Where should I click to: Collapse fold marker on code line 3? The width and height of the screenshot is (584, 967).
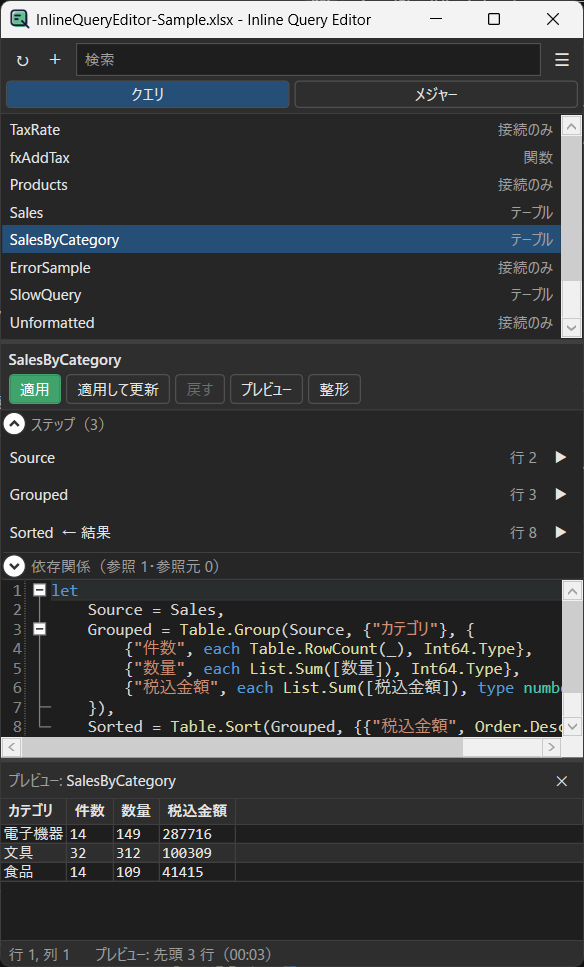(x=39, y=629)
